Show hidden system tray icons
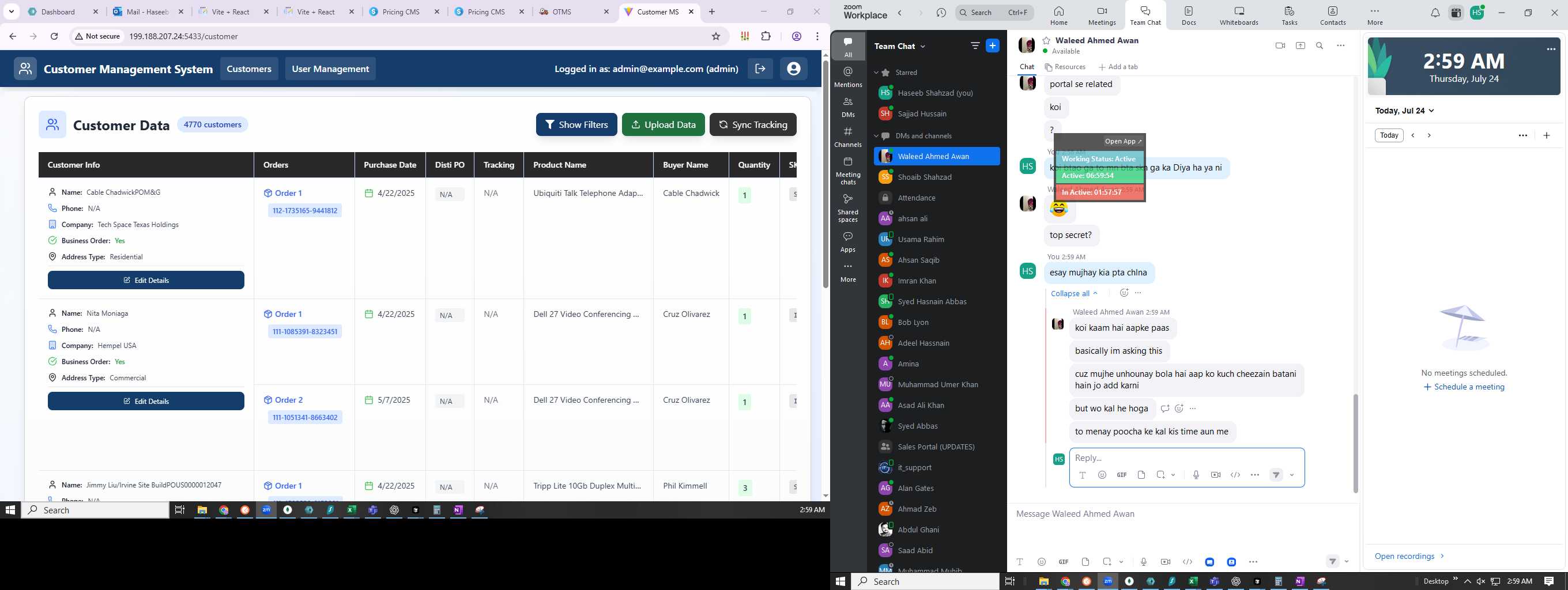The image size is (1568, 590). [x=1467, y=581]
